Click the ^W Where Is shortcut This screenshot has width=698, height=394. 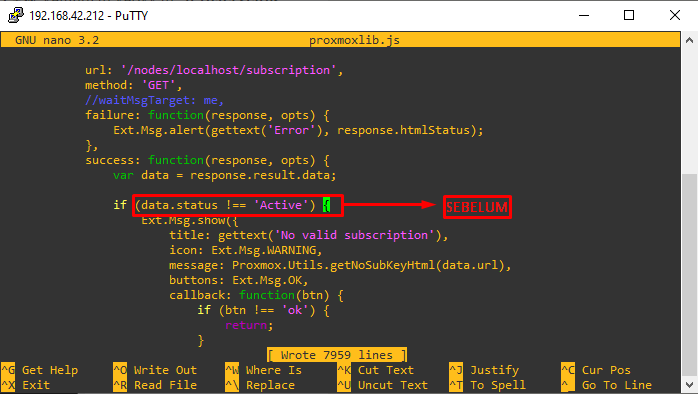[264, 370]
